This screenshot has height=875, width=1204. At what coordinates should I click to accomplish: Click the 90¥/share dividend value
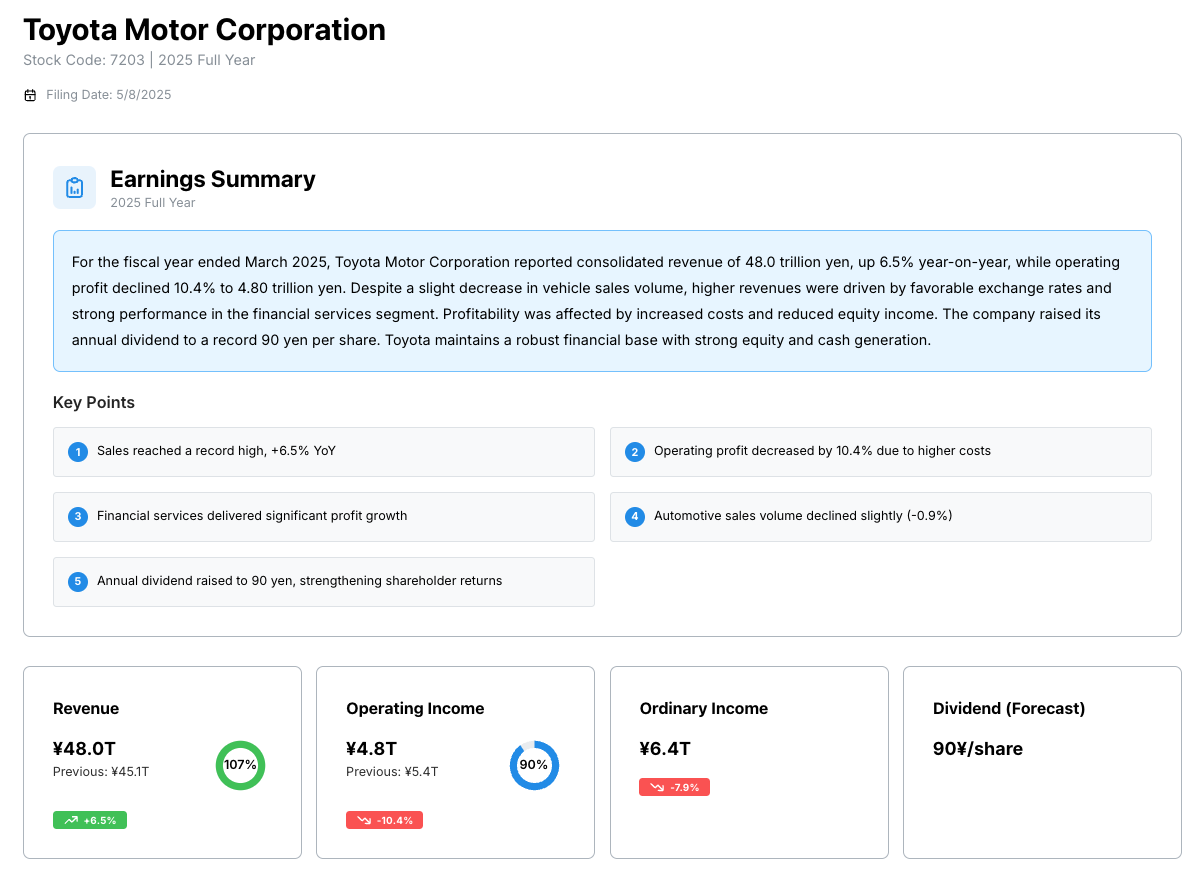pyautogui.click(x=978, y=749)
